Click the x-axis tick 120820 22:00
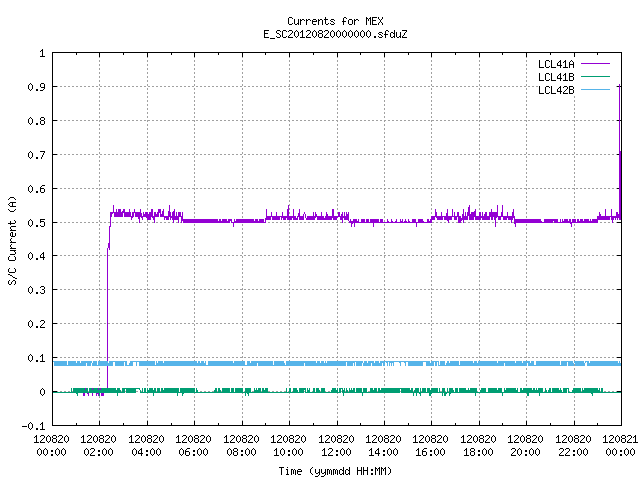The image size is (640, 480). coord(573,446)
